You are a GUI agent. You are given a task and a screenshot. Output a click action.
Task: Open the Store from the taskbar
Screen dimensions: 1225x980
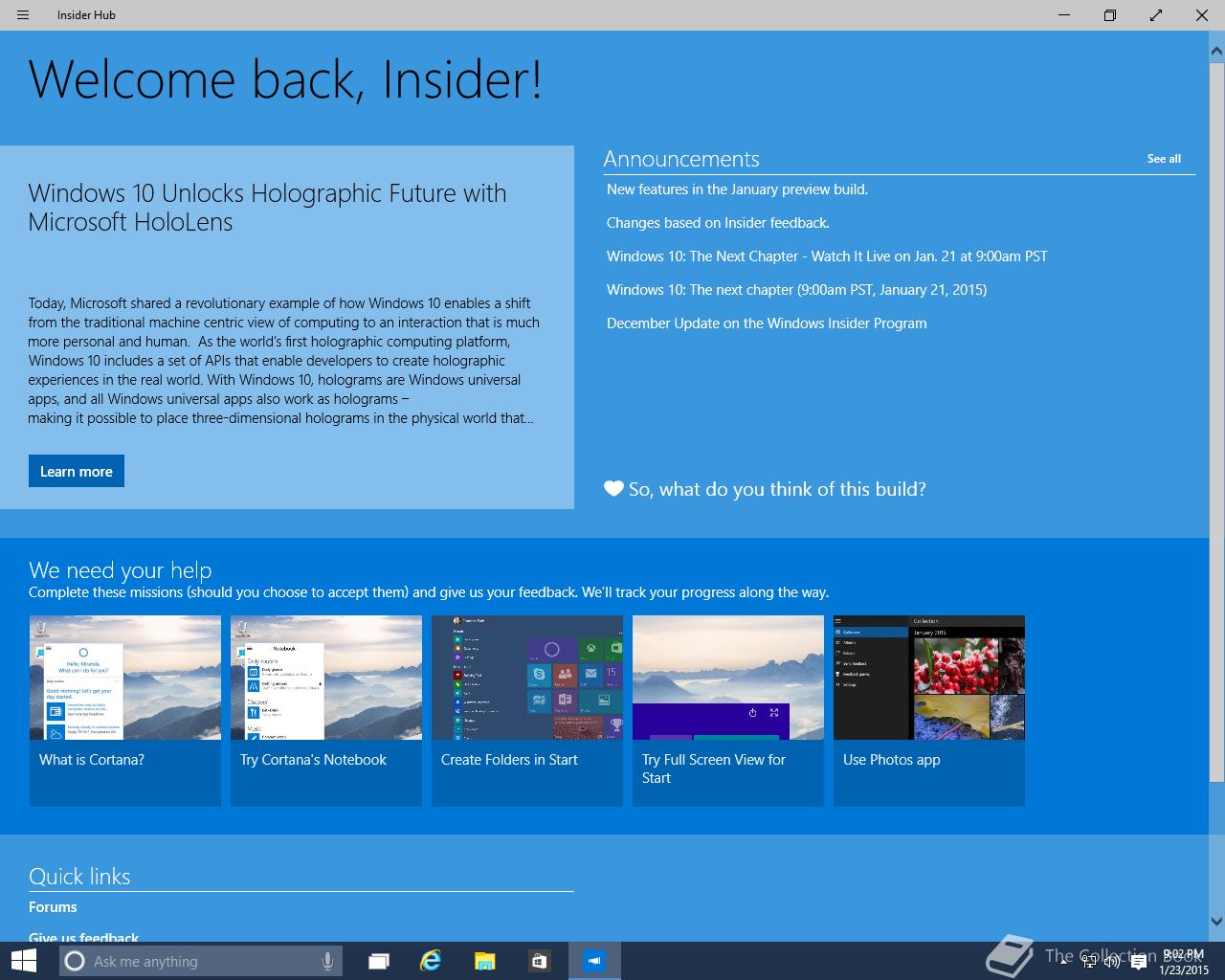[539, 961]
